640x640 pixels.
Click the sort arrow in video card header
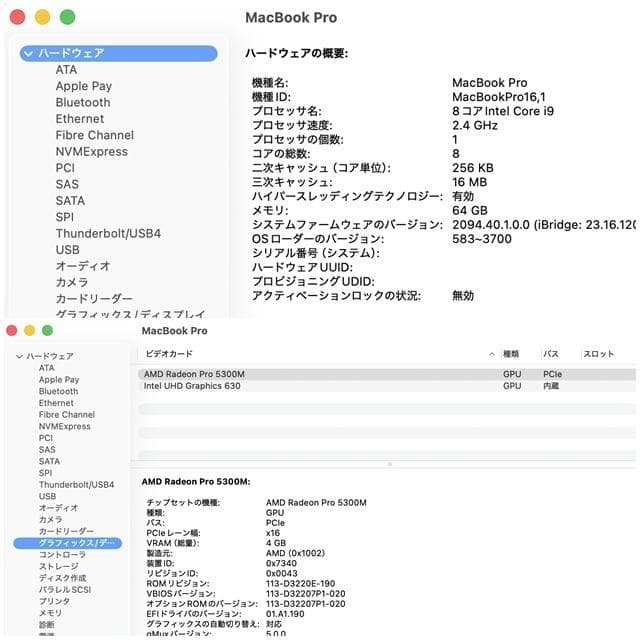click(x=492, y=354)
